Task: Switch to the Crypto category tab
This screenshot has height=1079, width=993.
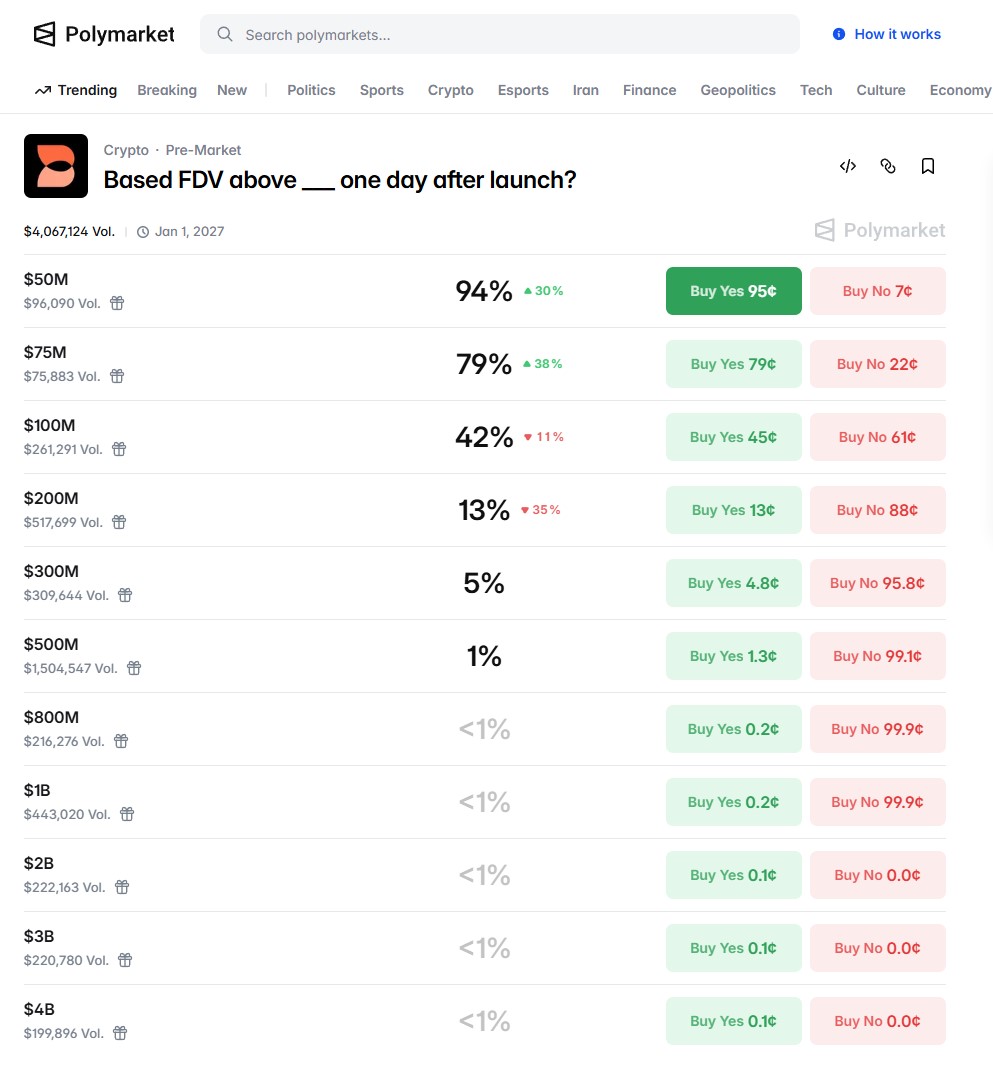Action: click(451, 90)
